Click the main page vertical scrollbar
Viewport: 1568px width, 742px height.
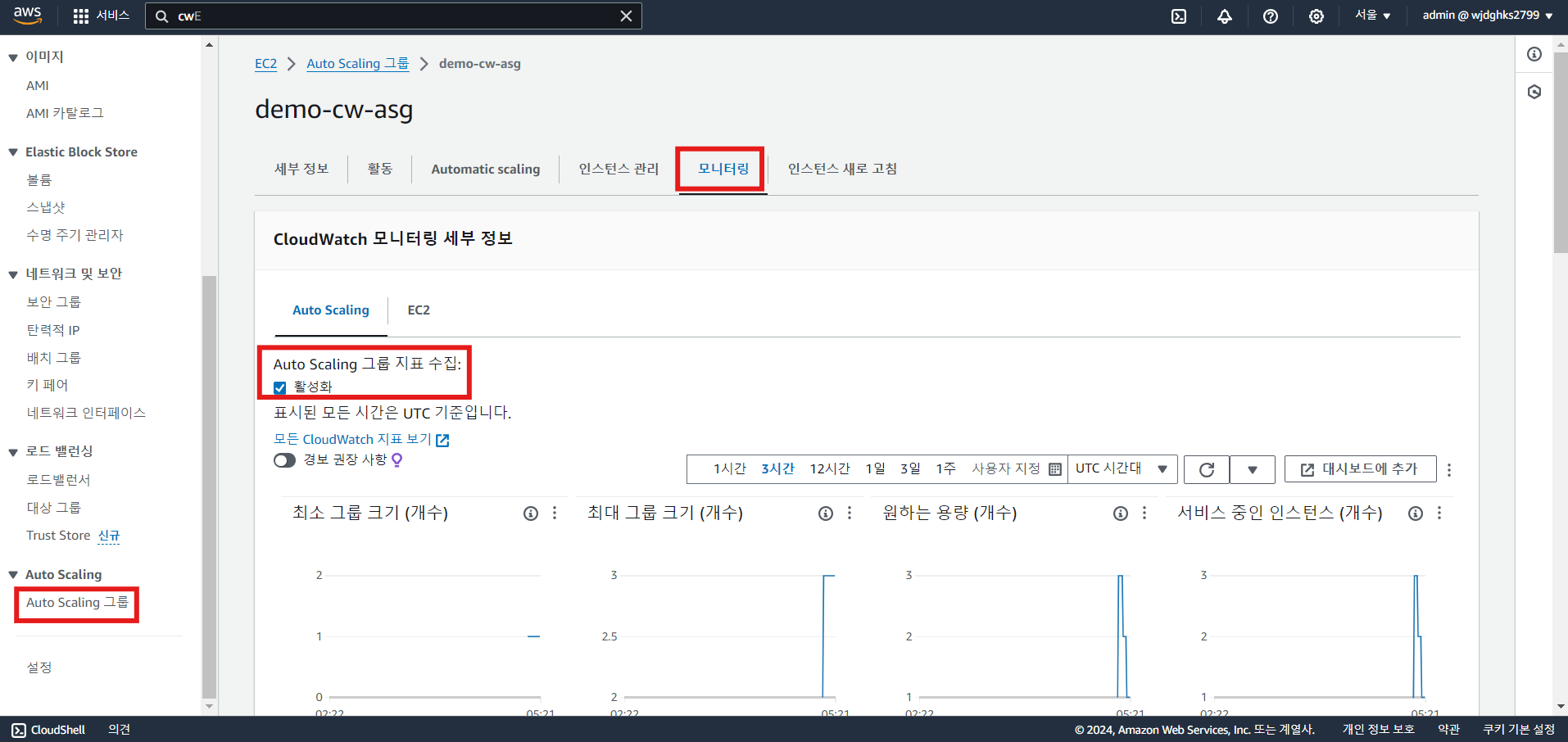[1561, 152]
